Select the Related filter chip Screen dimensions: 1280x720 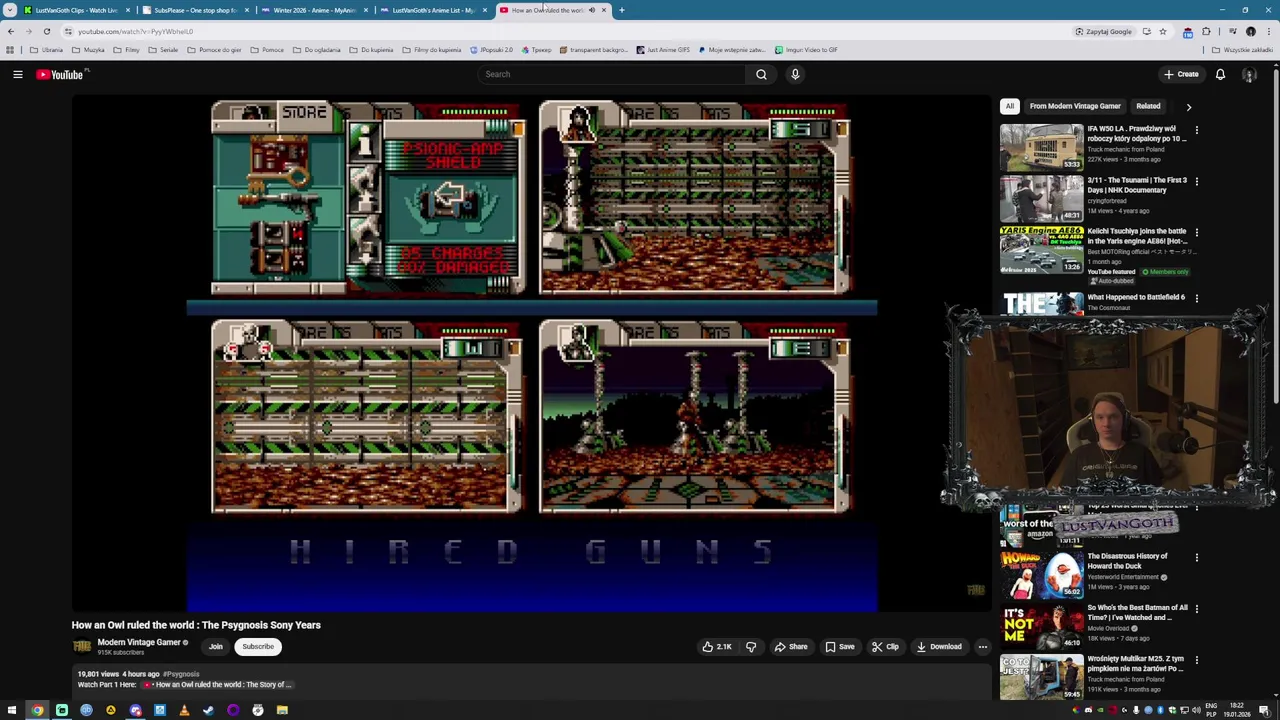[x=1148, y=106]
